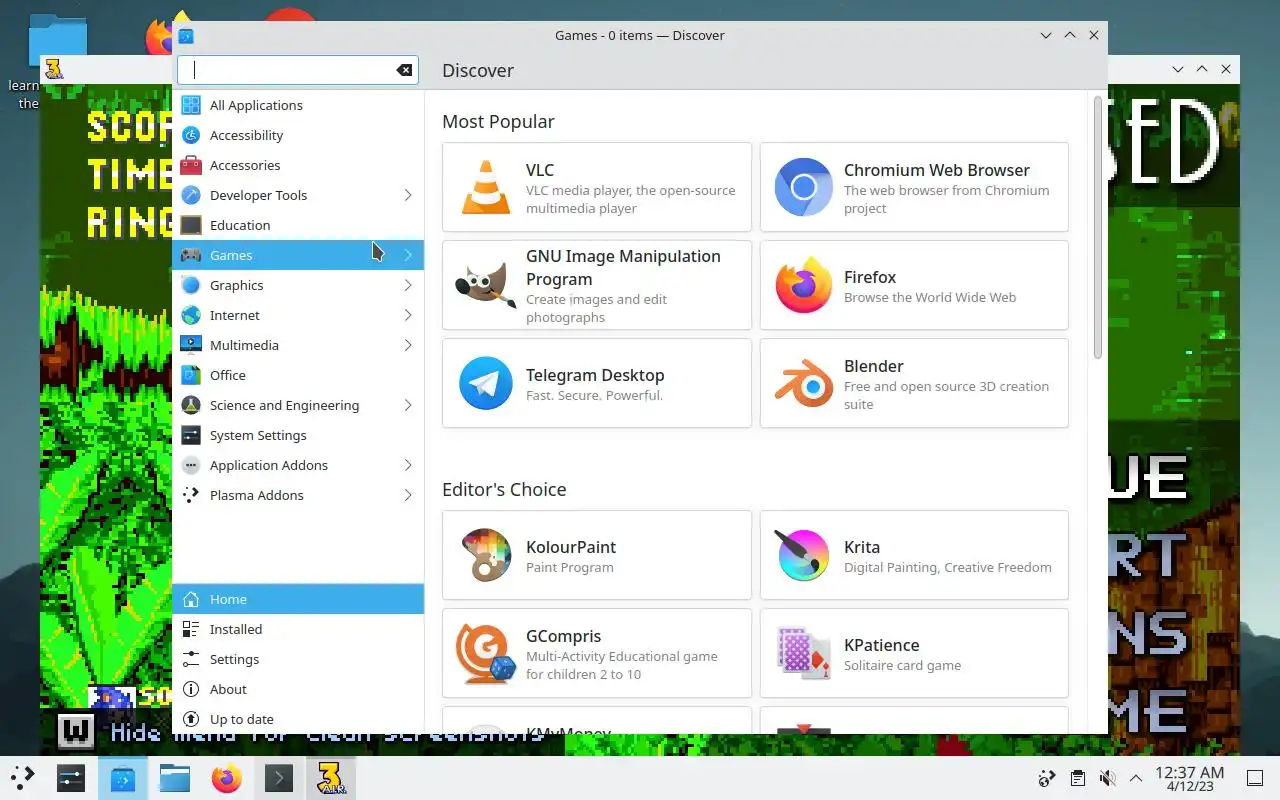The width and height of the screenshot is (1280, 800).
Task: Switch to Sonic 3 A.I.R. taskbar entry
Action: click(x=331, y=778)
